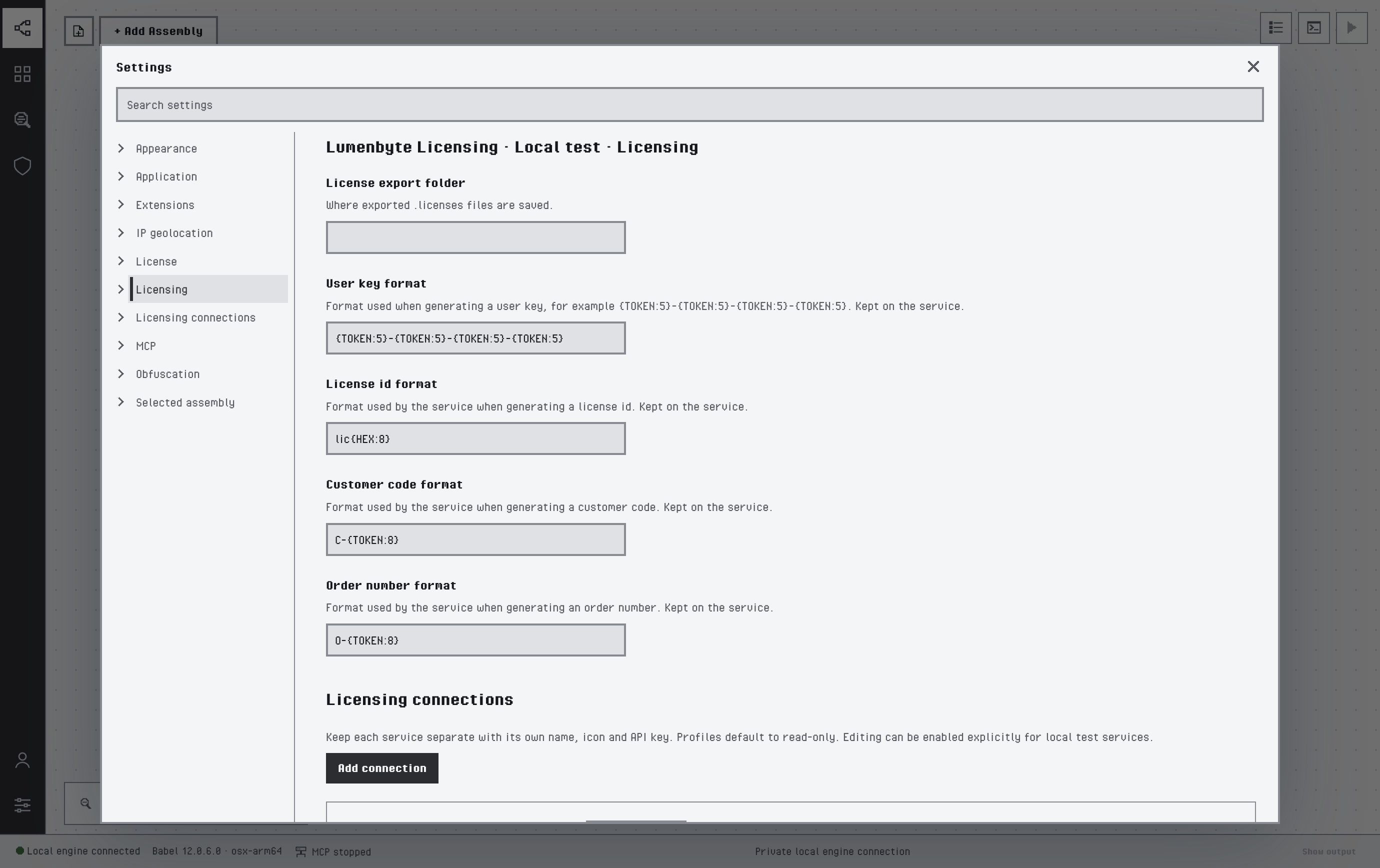Open the sliders settings sidebar icon
This screenshot has height=868, width=1380.
tap(22, 805)
